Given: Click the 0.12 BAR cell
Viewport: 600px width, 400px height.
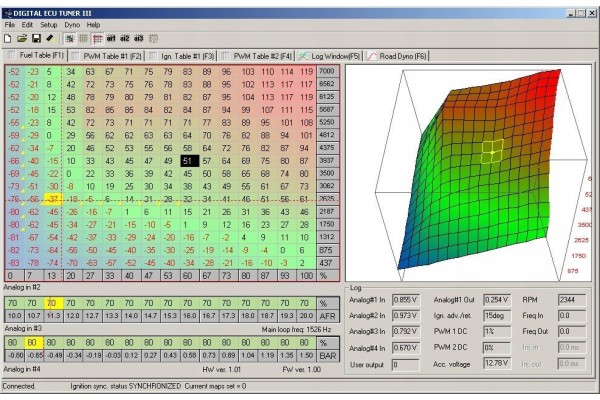Looking at the screenshot, I should [131, 356].
